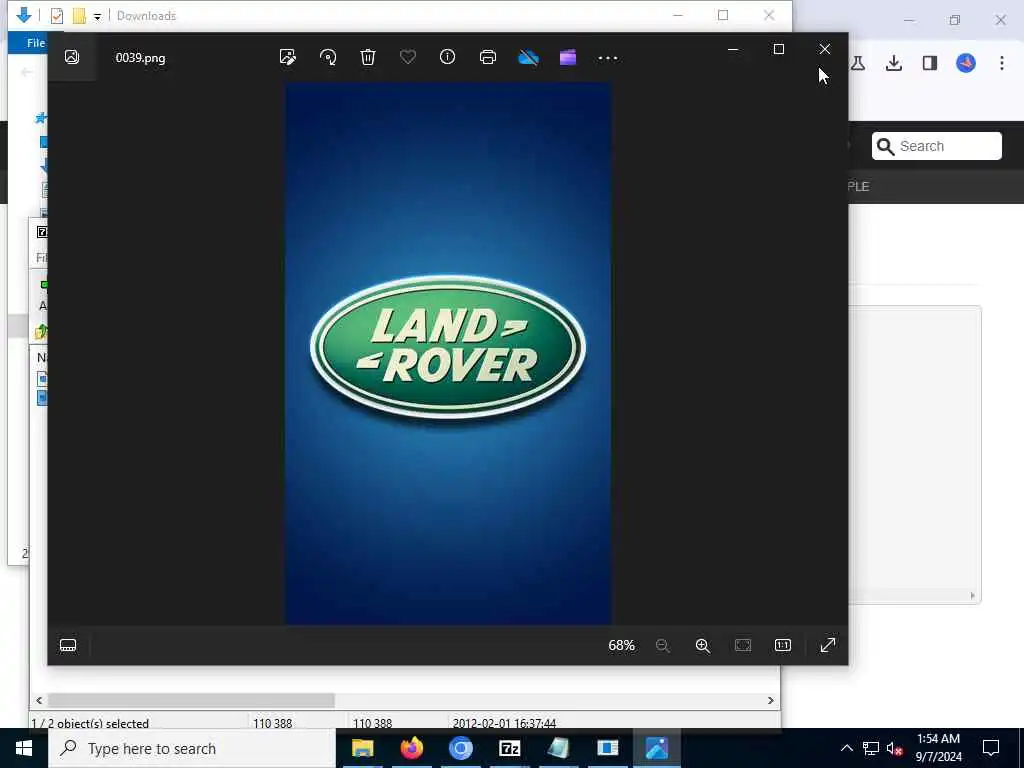Minimize the Photos viewer window
Screen dimensions: 1024x768
[733, 49]
